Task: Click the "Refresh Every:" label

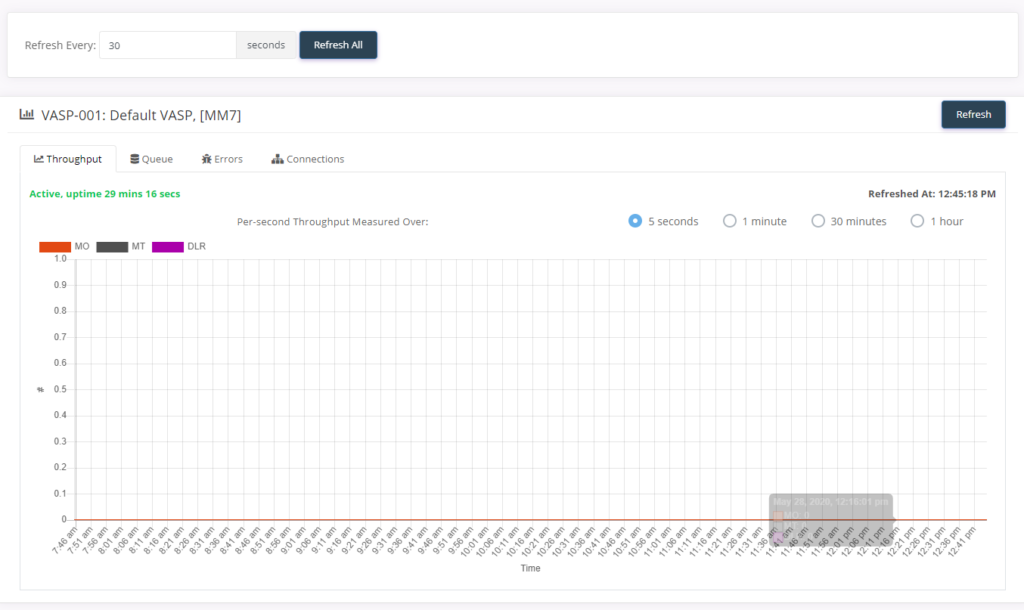Action: pyautogui.click(x=60, y=45)
